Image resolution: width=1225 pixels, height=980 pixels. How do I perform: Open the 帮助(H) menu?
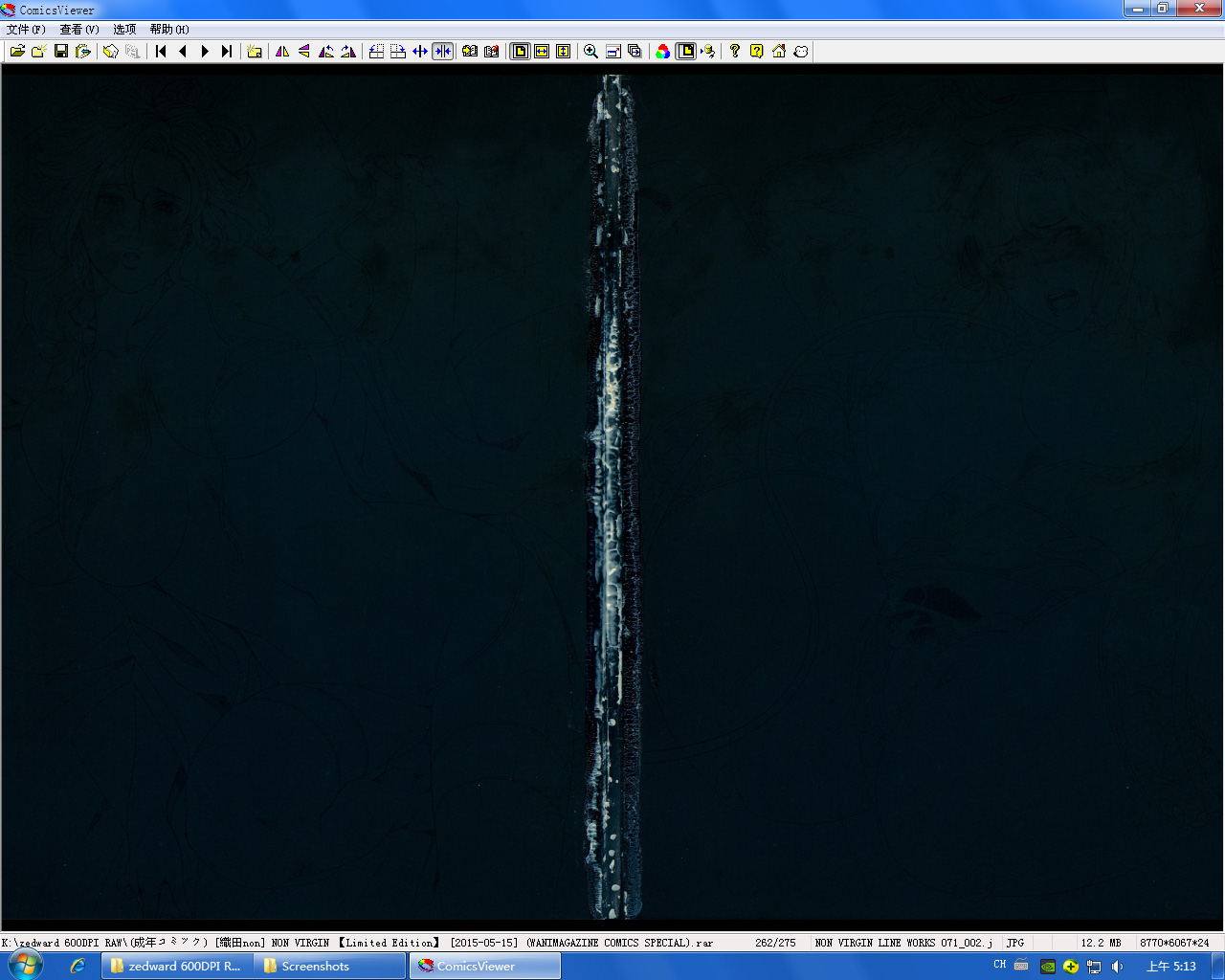169,30
